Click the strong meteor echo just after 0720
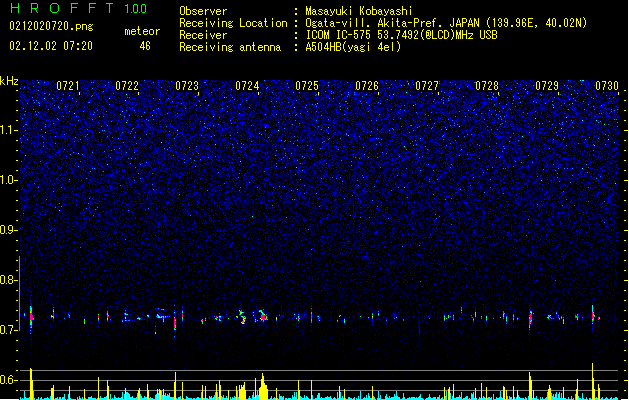 [x=31, y=316]
